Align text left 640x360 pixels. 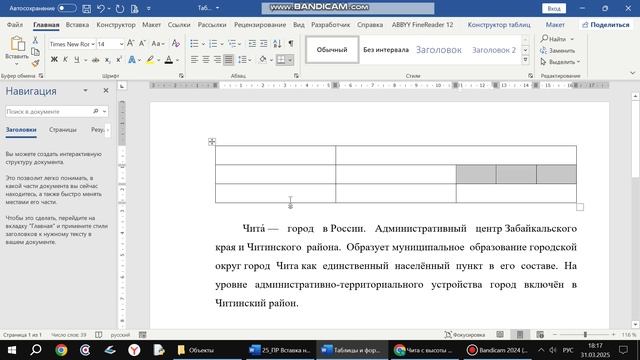[x=194, y=60]
